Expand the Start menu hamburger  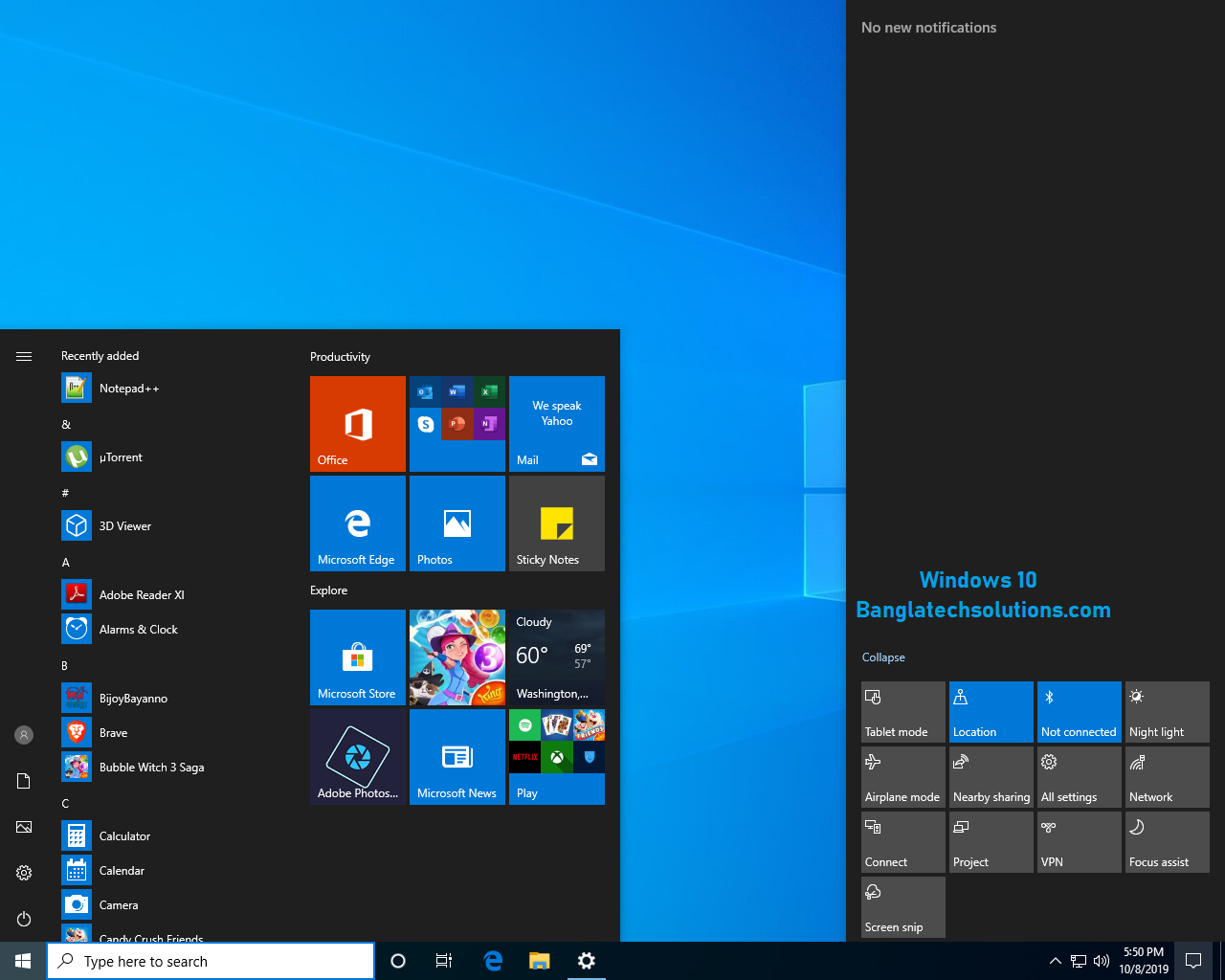click(24, 356)
